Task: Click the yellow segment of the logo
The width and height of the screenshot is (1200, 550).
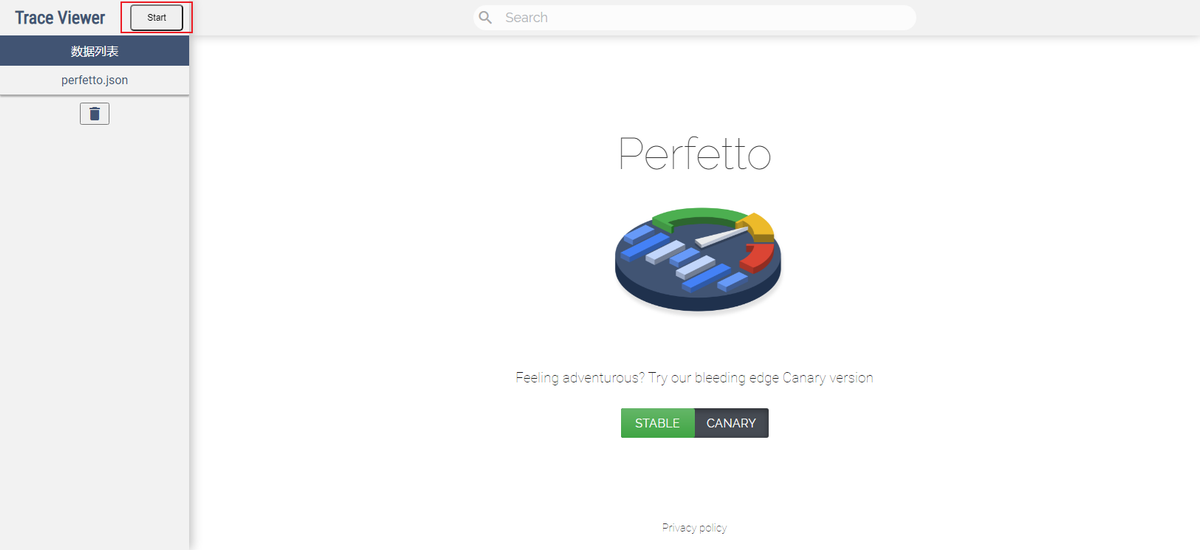Action: point(757,227)
